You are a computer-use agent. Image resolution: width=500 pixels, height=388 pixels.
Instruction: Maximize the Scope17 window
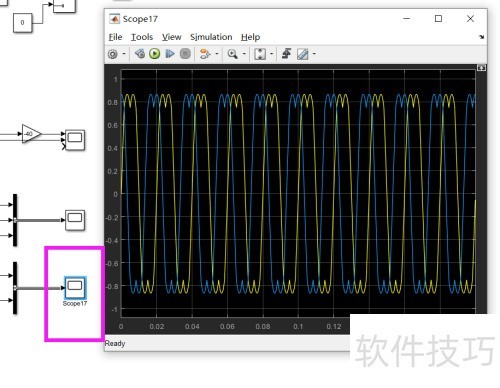pyautogui.click(x=438, y=19)
